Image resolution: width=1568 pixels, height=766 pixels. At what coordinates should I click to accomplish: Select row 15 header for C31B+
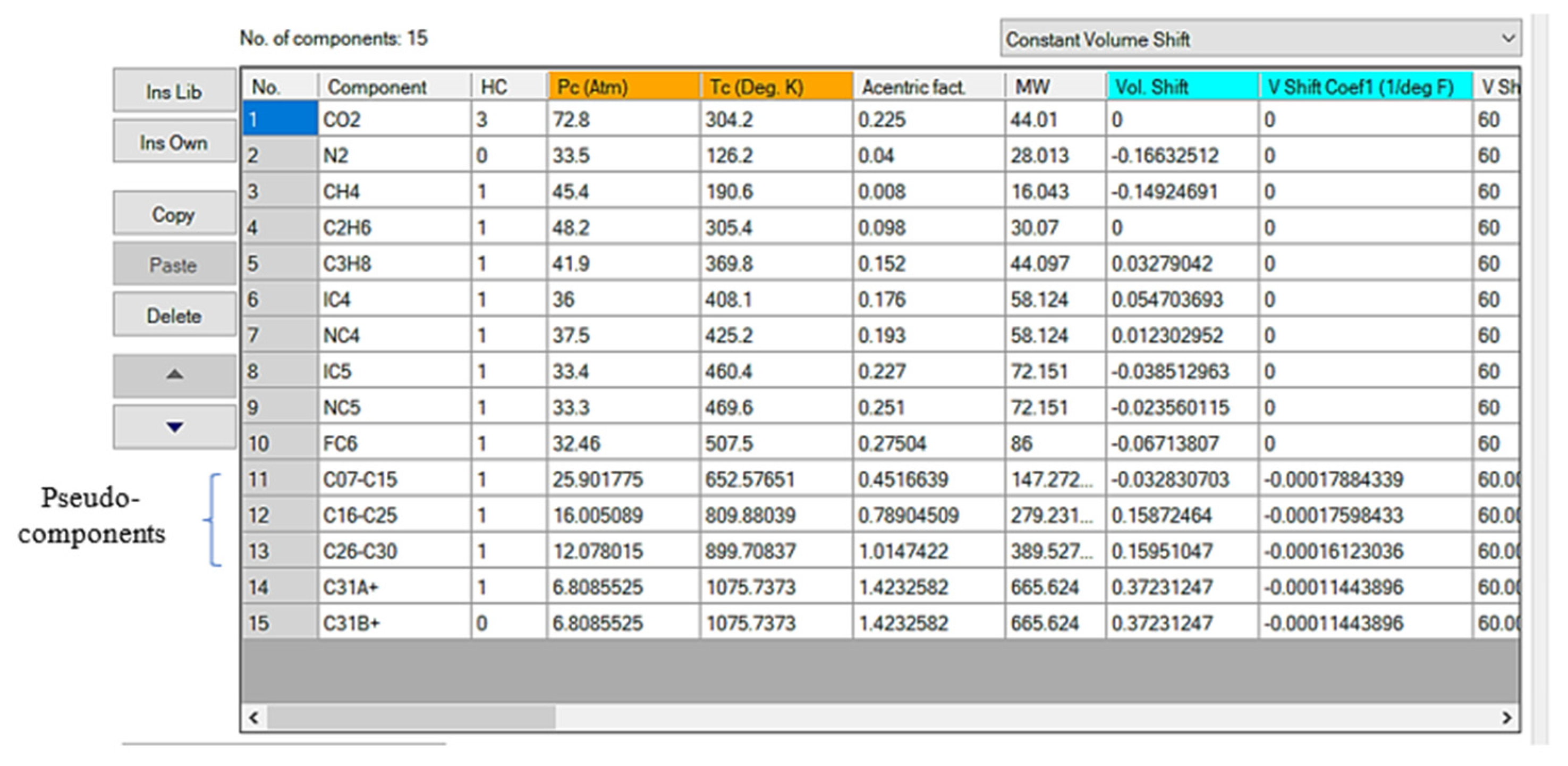coord(279,623)
